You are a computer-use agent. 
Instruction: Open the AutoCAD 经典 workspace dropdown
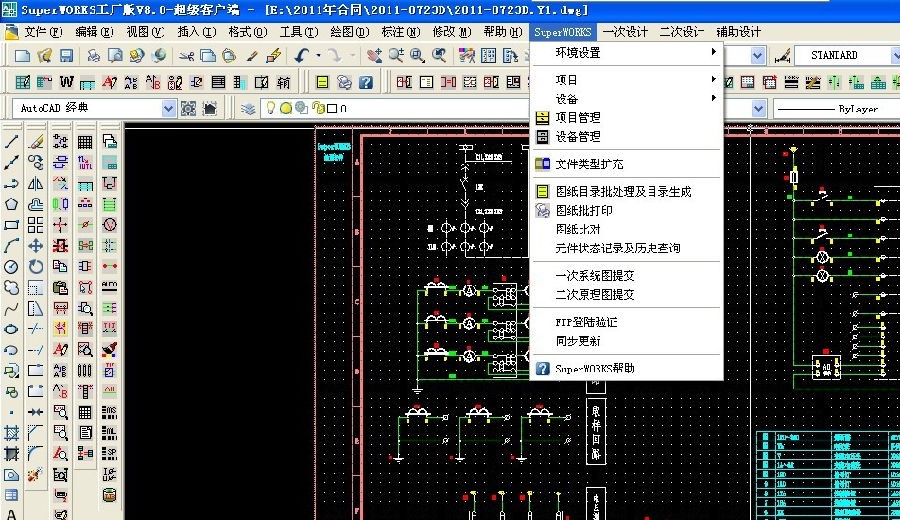[168, 108]
